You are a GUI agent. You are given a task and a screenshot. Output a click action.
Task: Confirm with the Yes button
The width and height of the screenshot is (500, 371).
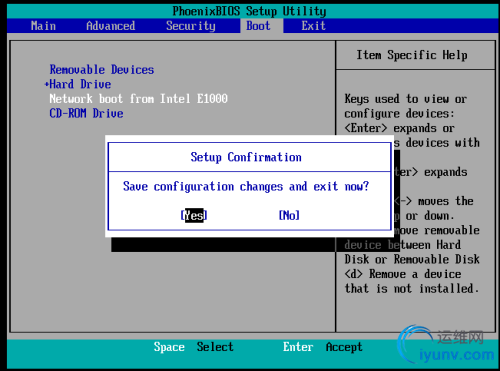[194, 215]
